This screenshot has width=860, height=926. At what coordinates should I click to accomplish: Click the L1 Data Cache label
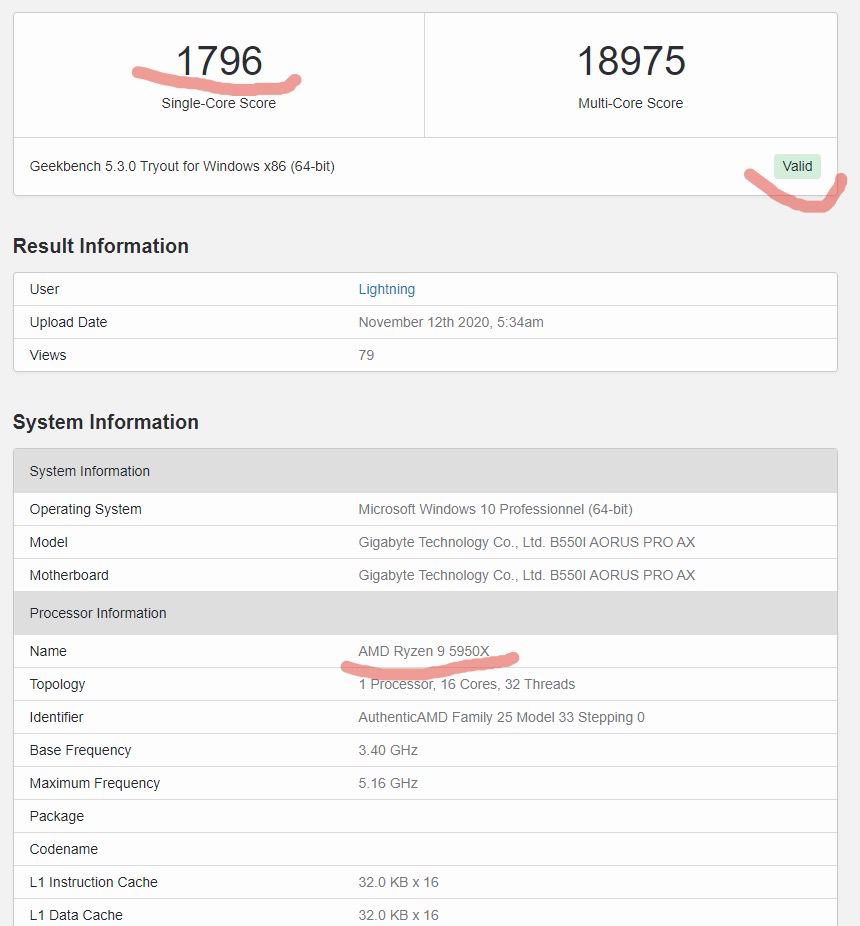pyautogui.click(x=76, y=915)
